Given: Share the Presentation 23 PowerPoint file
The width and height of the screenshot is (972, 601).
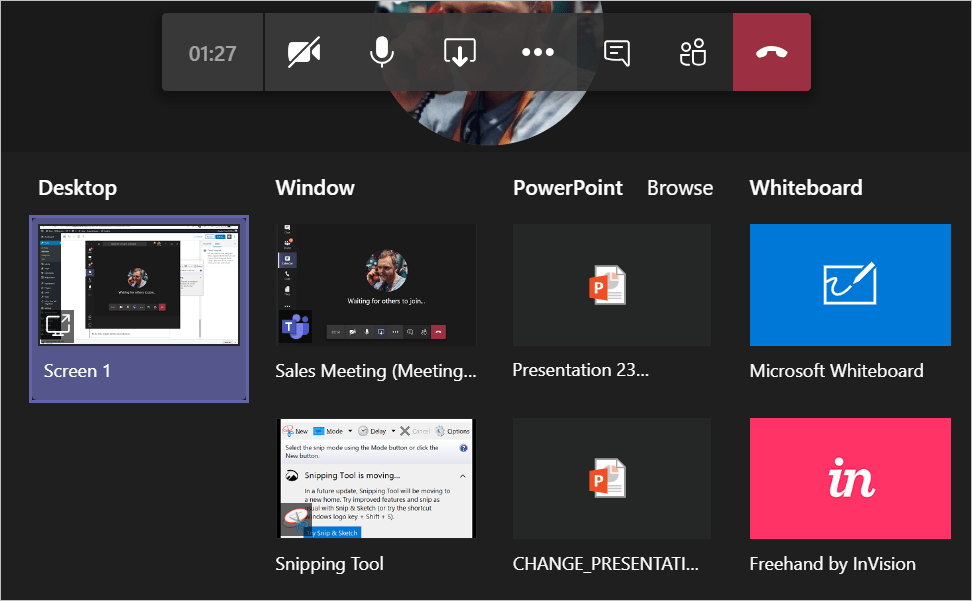Looking at the screenshot, I should (612, 284).
